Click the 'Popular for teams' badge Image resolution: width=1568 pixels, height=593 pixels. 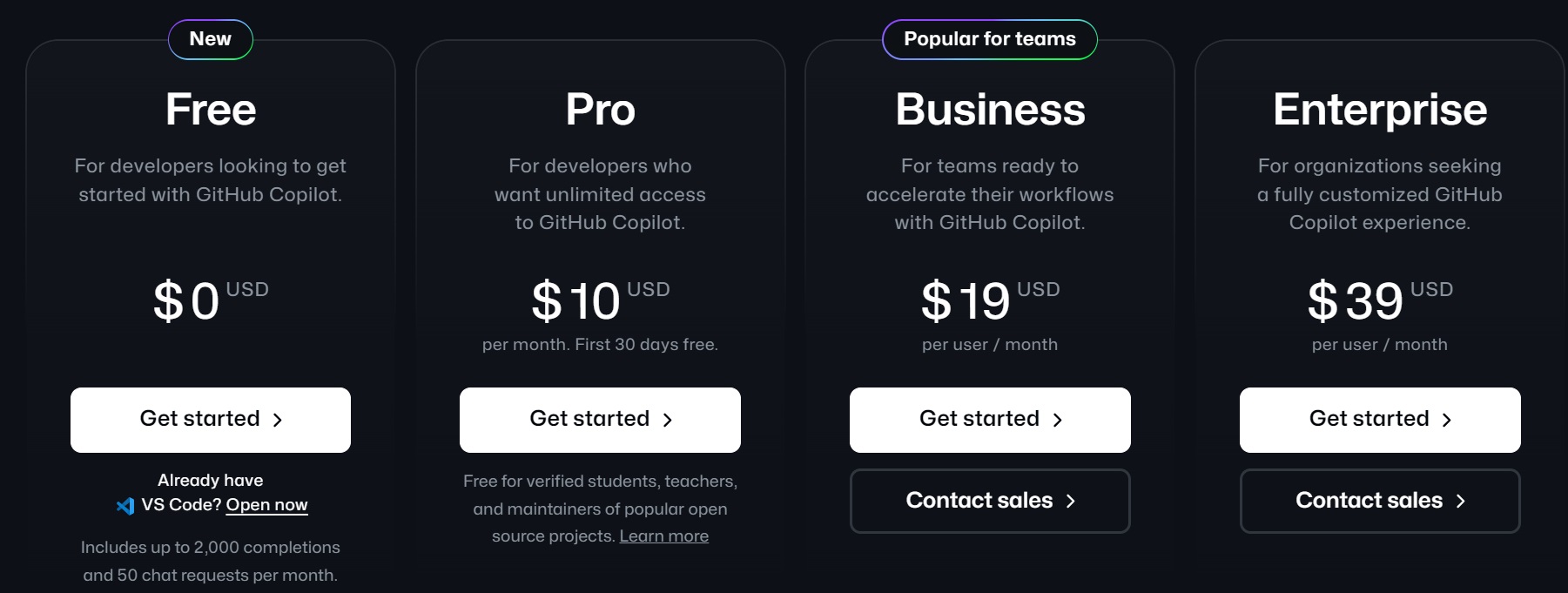pos(990,39)
